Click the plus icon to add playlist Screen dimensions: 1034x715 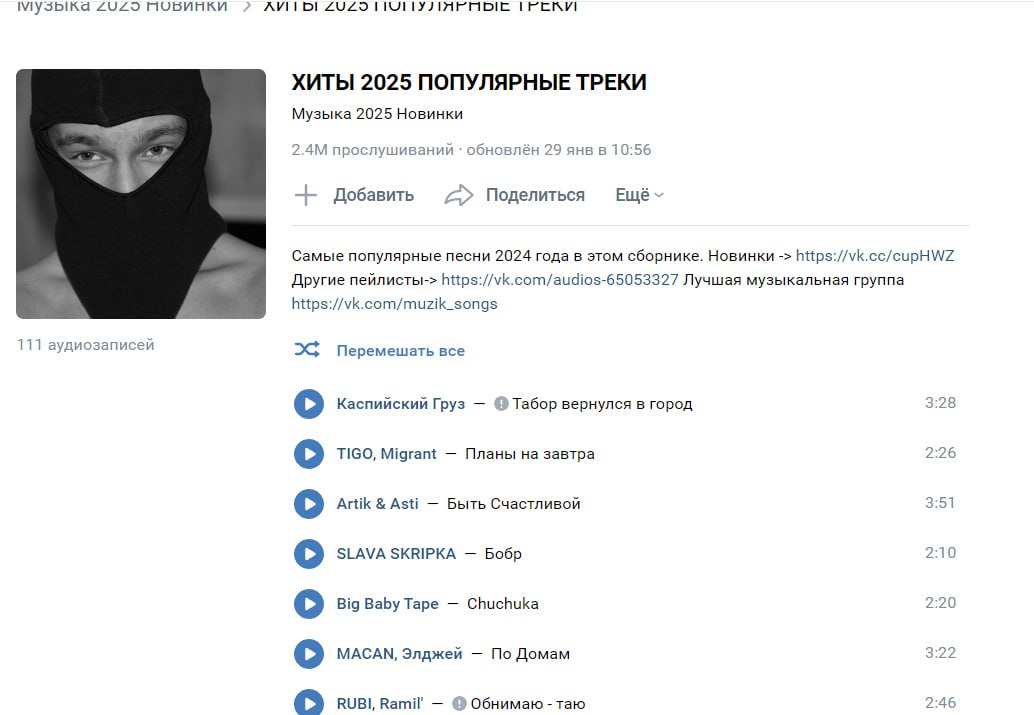coord(305,195)
